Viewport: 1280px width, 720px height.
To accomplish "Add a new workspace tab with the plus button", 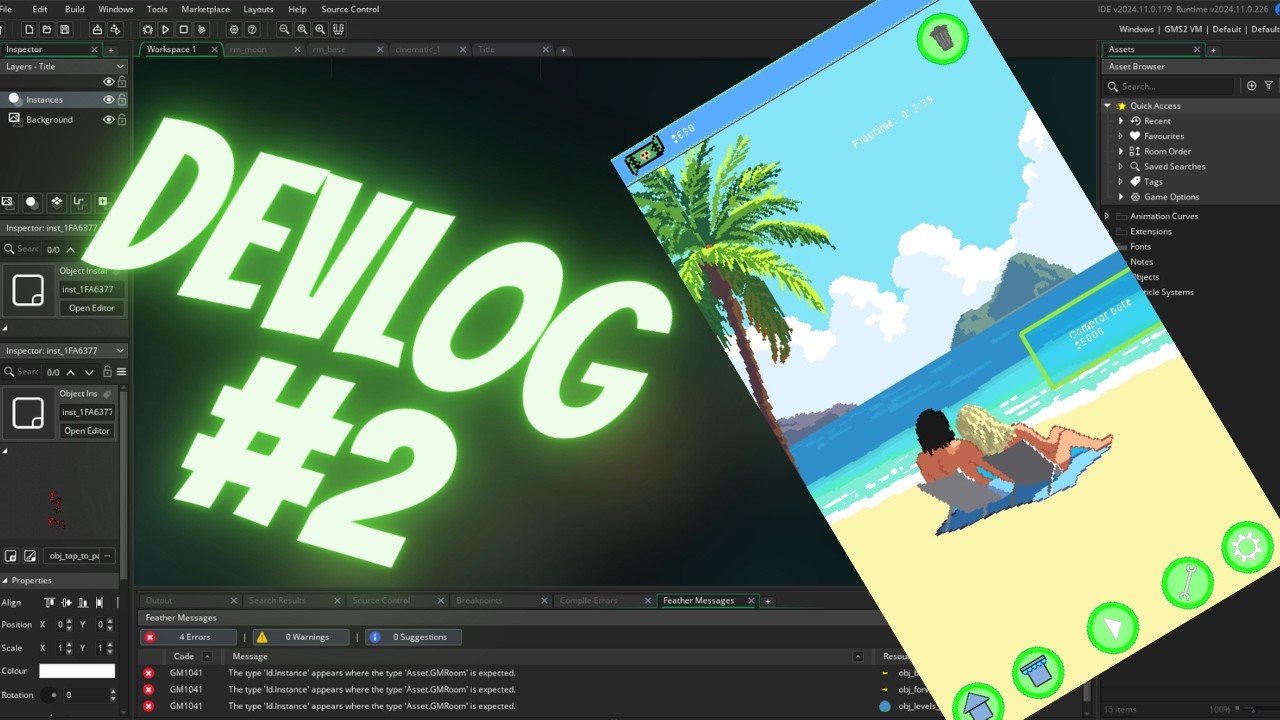I will click(564, 50).
